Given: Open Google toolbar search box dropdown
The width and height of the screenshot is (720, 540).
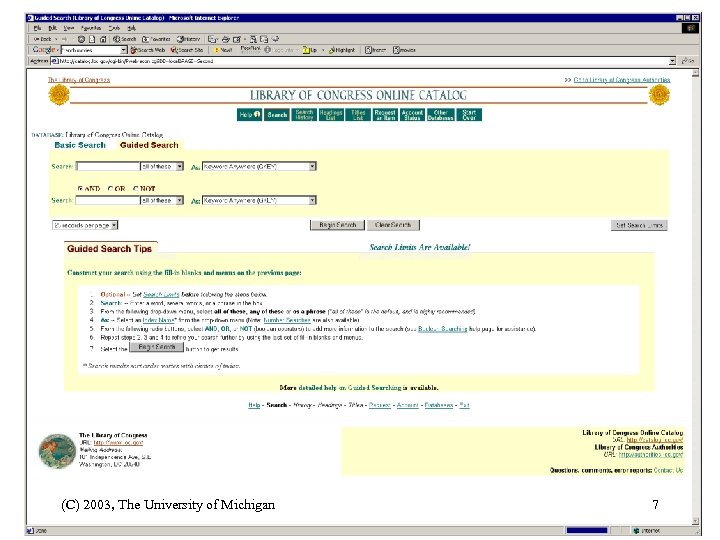Looking at the screenshot, I should coord(124,50).
